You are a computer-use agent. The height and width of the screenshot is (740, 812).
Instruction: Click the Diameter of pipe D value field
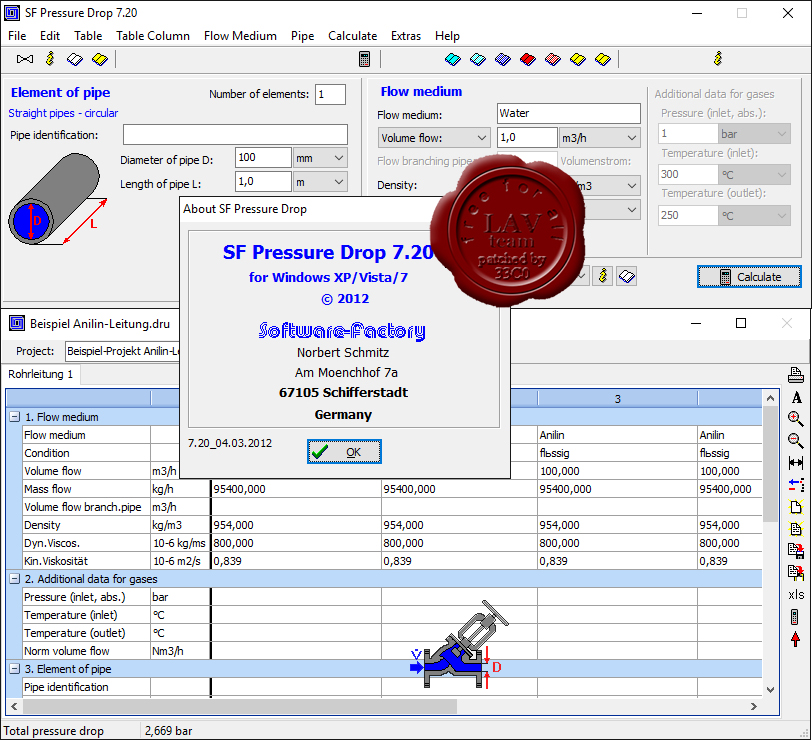(263, 157)
